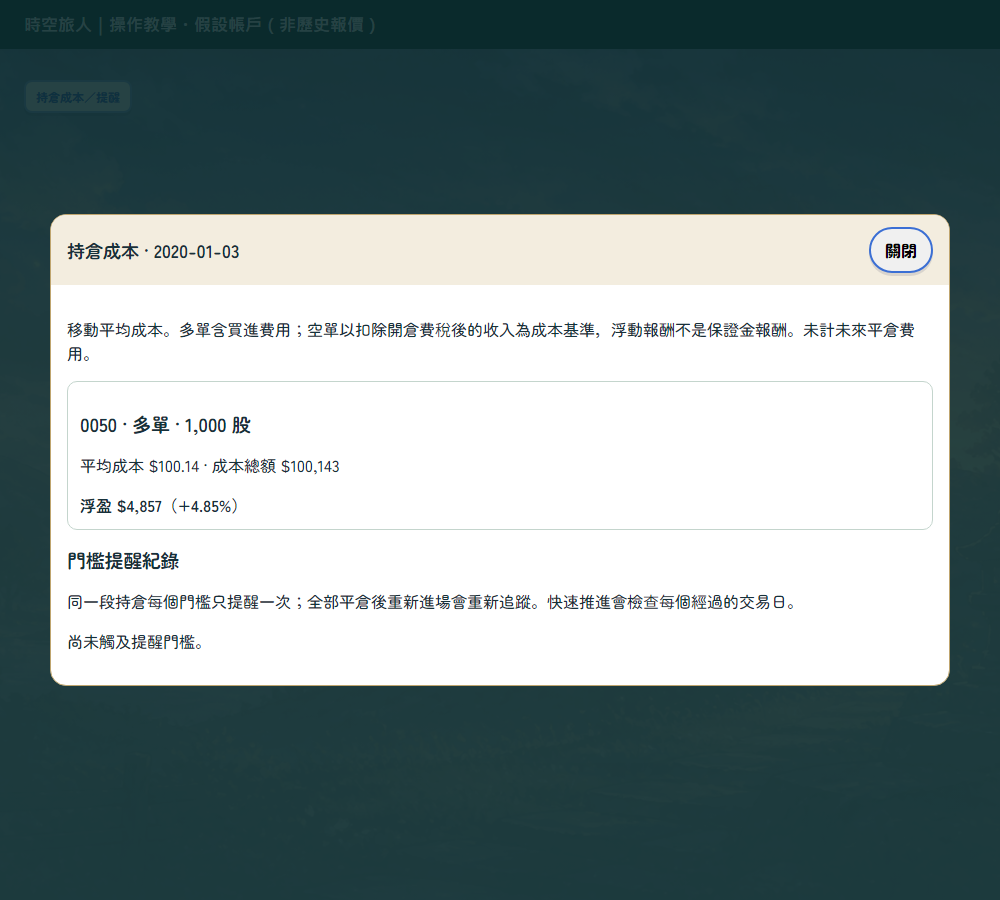Click the 平均成本 $100.14 line
Viewport: 1000px width, 900px height.
click(x=210, y=466)
